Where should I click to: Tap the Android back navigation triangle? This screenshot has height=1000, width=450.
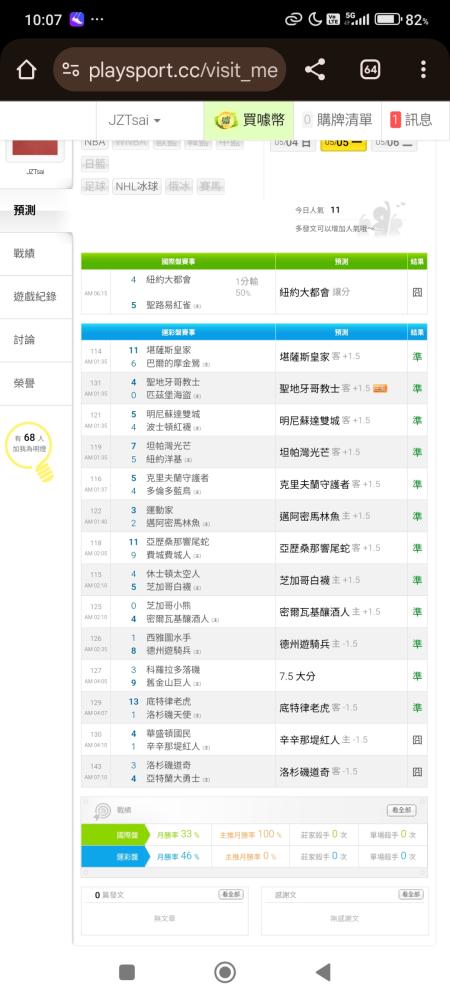pyautogui.click(x=323, y=972)
